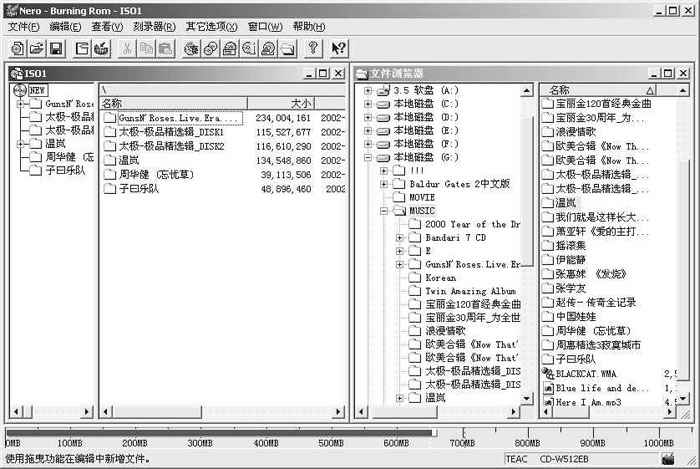Expand the 本地磁盘 (D:) drive node
The height and width of the screenshot is (469, 700).
(x=367, y=117)
